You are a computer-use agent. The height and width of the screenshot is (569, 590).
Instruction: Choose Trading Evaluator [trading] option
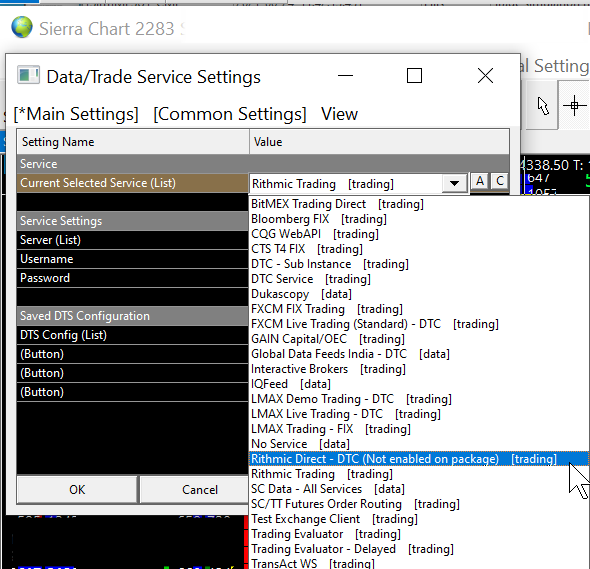[419, 534]
